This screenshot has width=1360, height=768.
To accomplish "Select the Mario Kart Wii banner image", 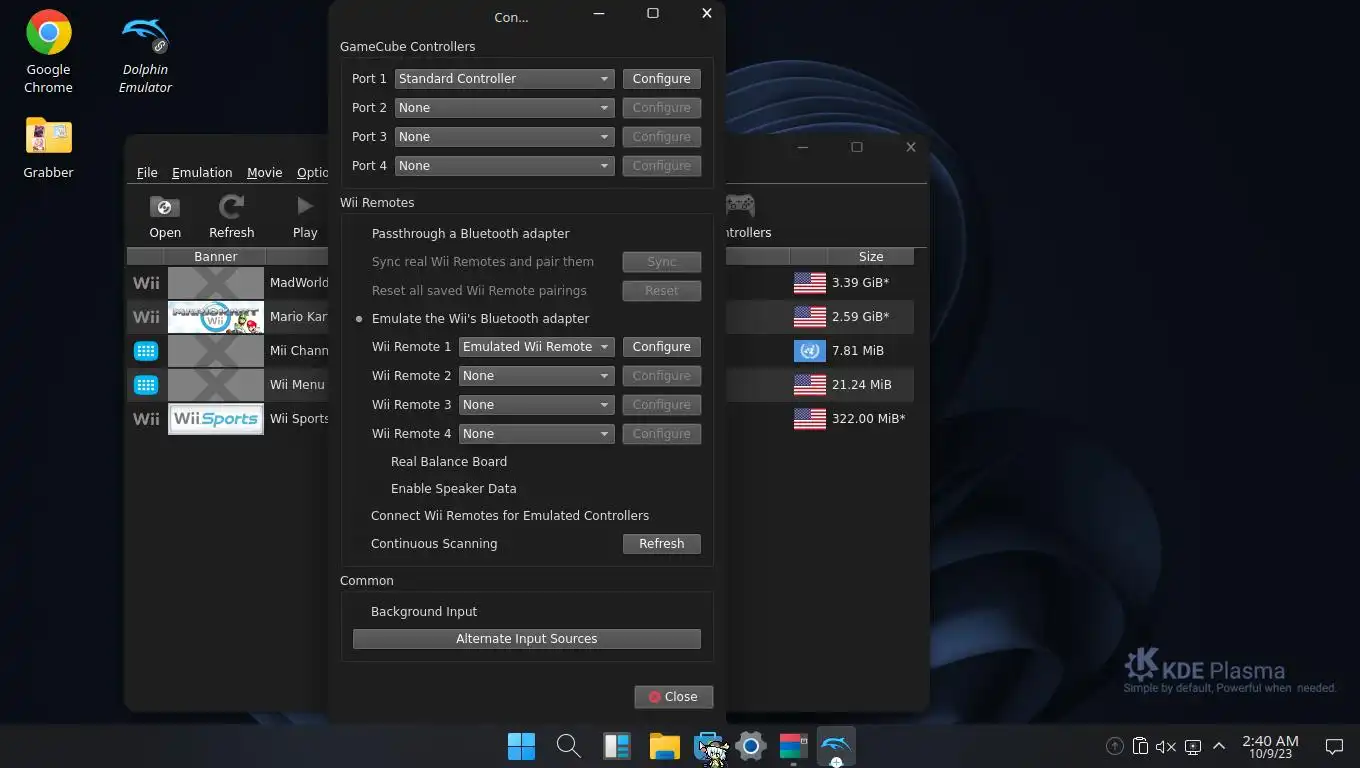I will [x=216, y=317].
